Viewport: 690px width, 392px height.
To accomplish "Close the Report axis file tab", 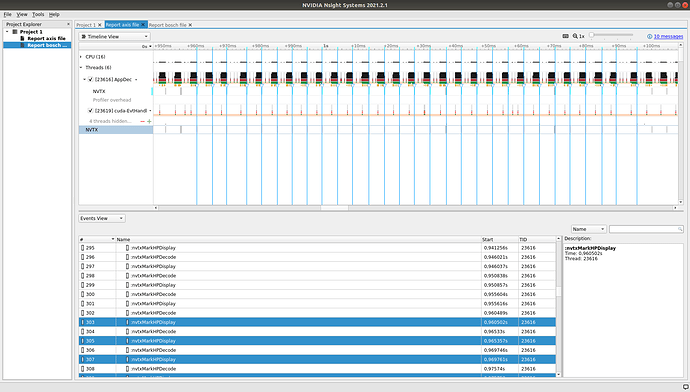I will click(x=143, y=25).
